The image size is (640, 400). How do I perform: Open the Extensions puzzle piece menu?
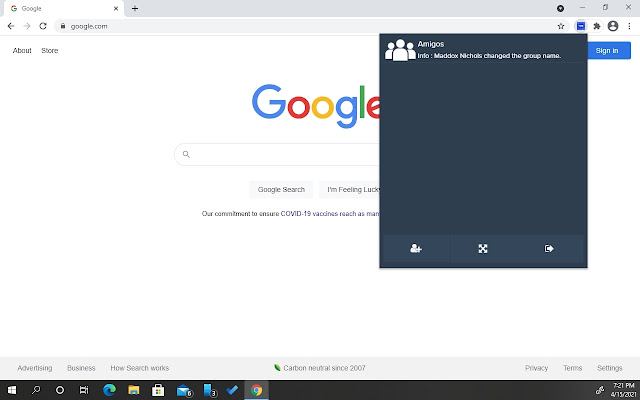[x=597, y=26]
